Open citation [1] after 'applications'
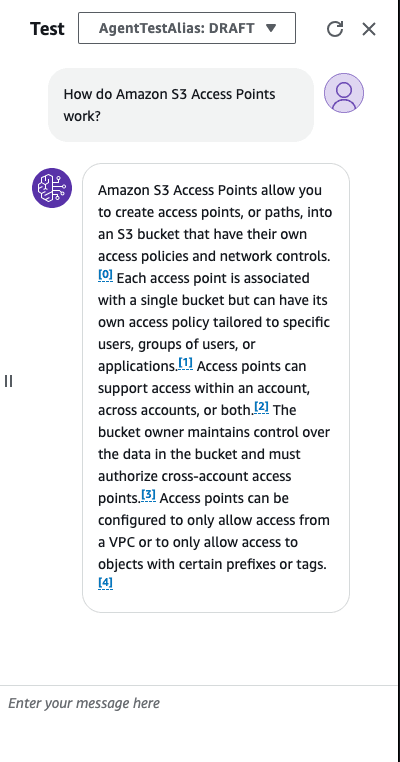 (186, 363)
